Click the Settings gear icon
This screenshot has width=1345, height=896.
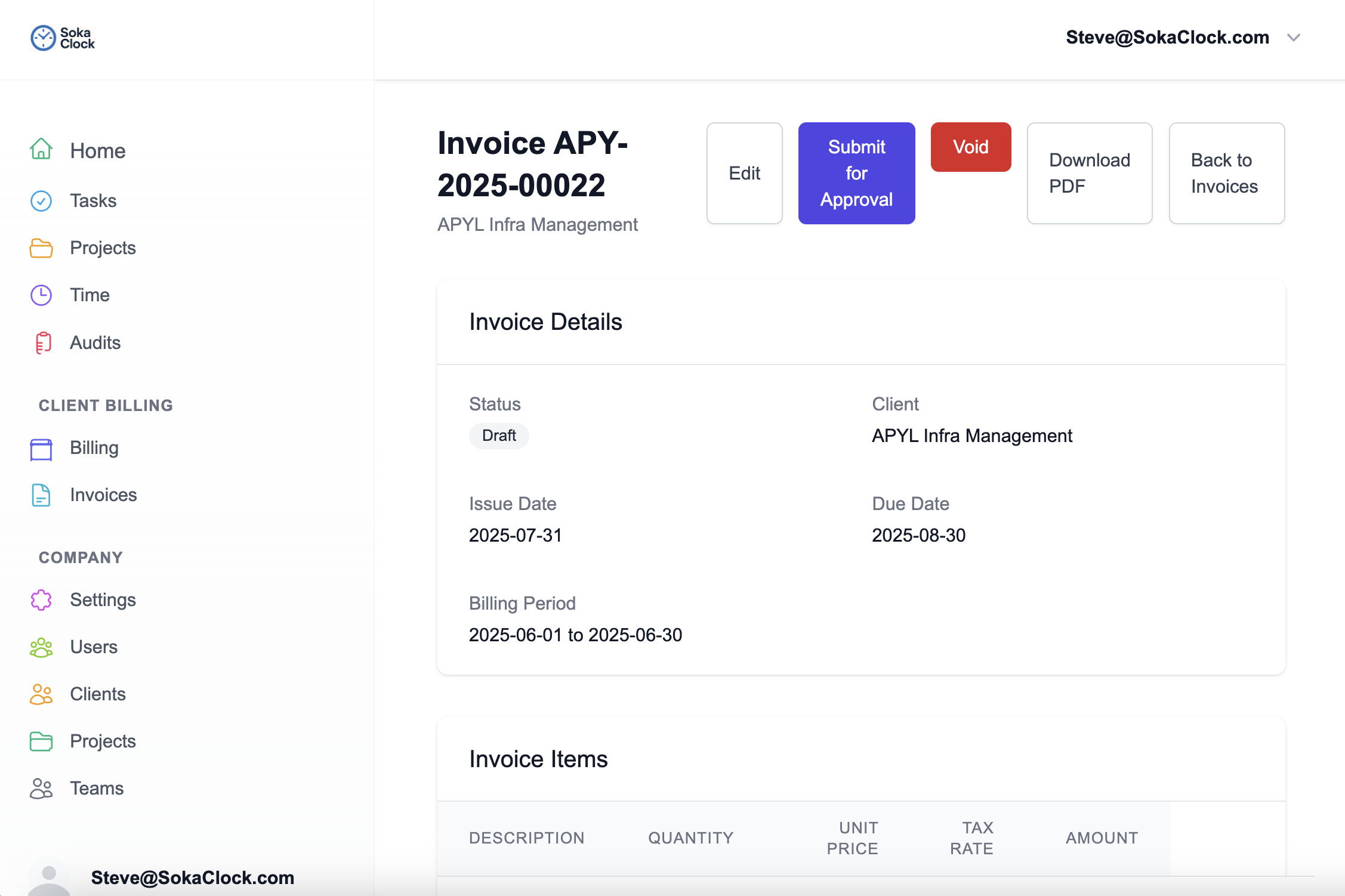coord(41,600)
